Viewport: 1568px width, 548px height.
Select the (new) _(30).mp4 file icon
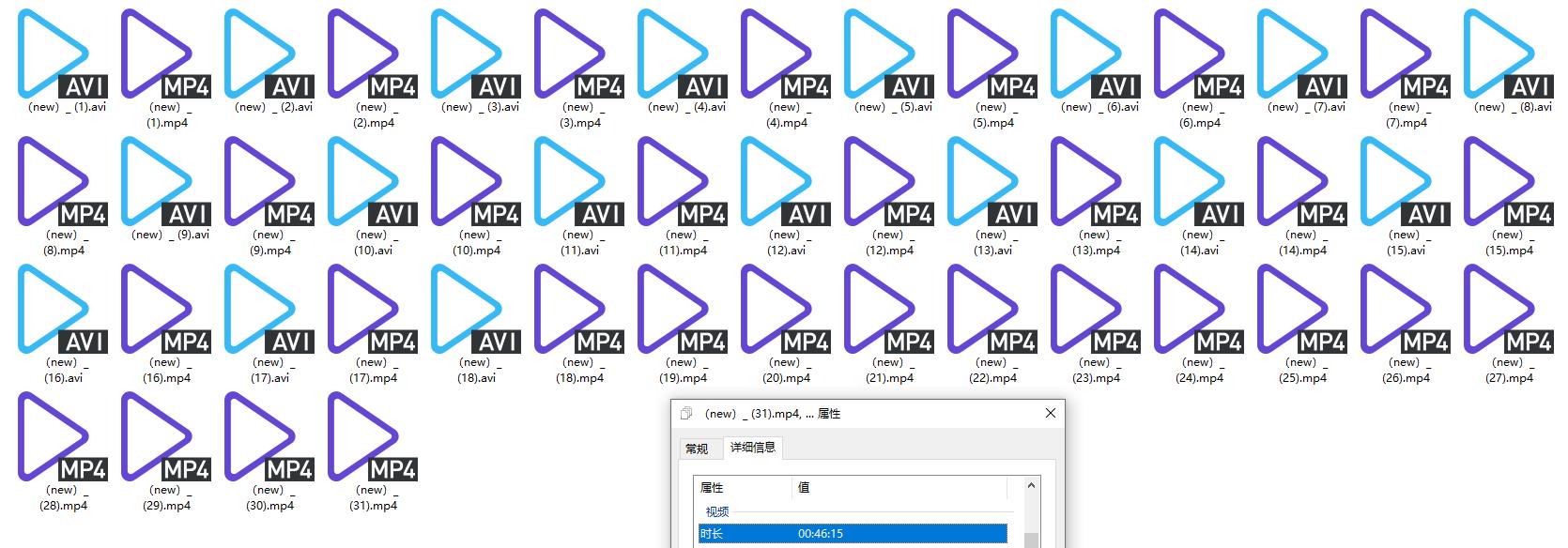(x=269, y=436)
